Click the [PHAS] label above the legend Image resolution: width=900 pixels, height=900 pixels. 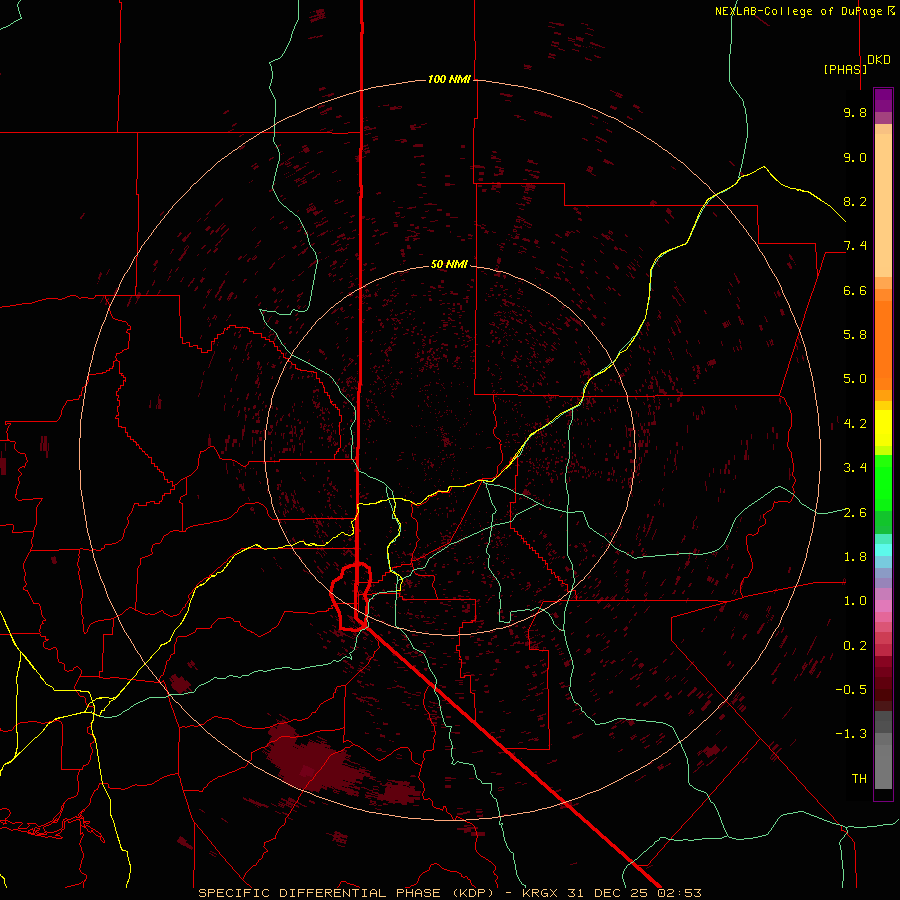(x=845, y=69)
